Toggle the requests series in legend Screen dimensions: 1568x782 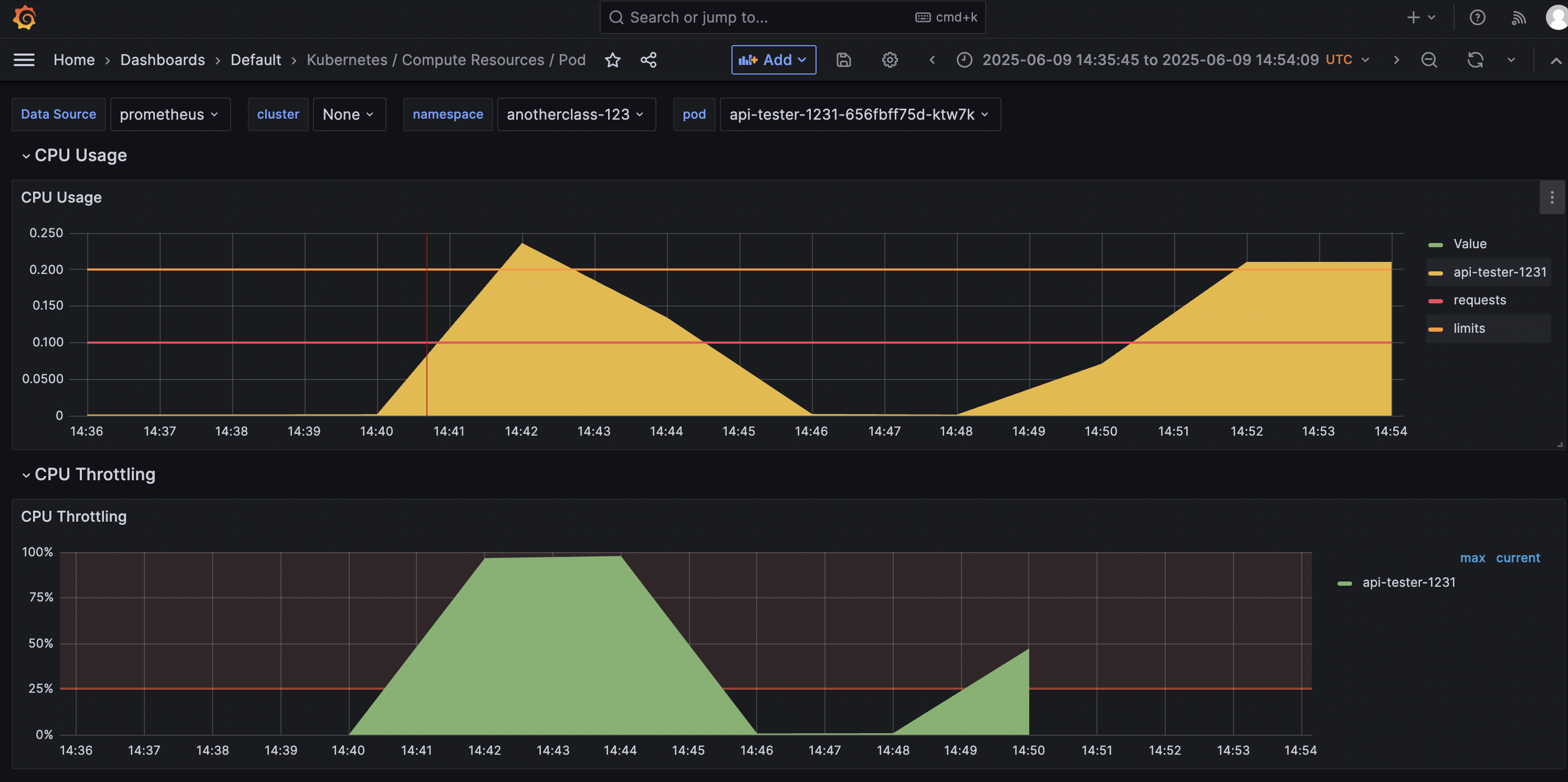click(1479, 300)
